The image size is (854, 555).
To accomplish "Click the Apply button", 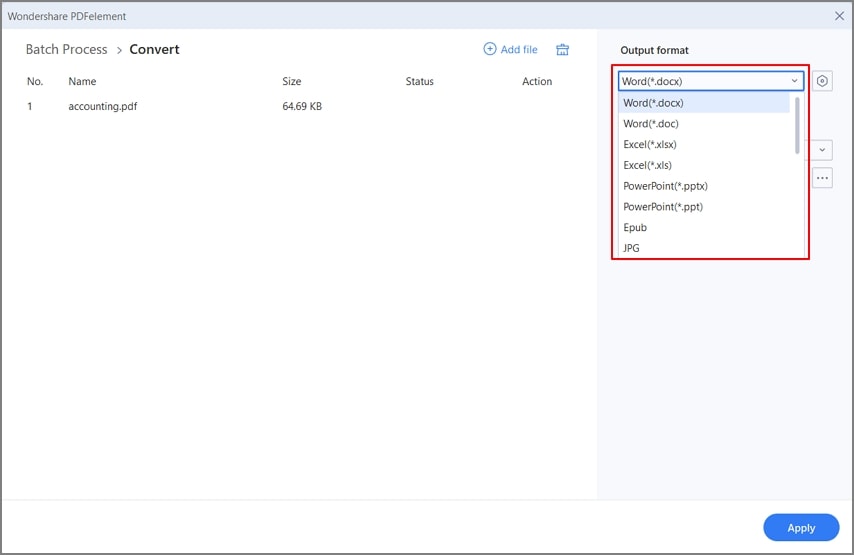I will coord(801,527).
